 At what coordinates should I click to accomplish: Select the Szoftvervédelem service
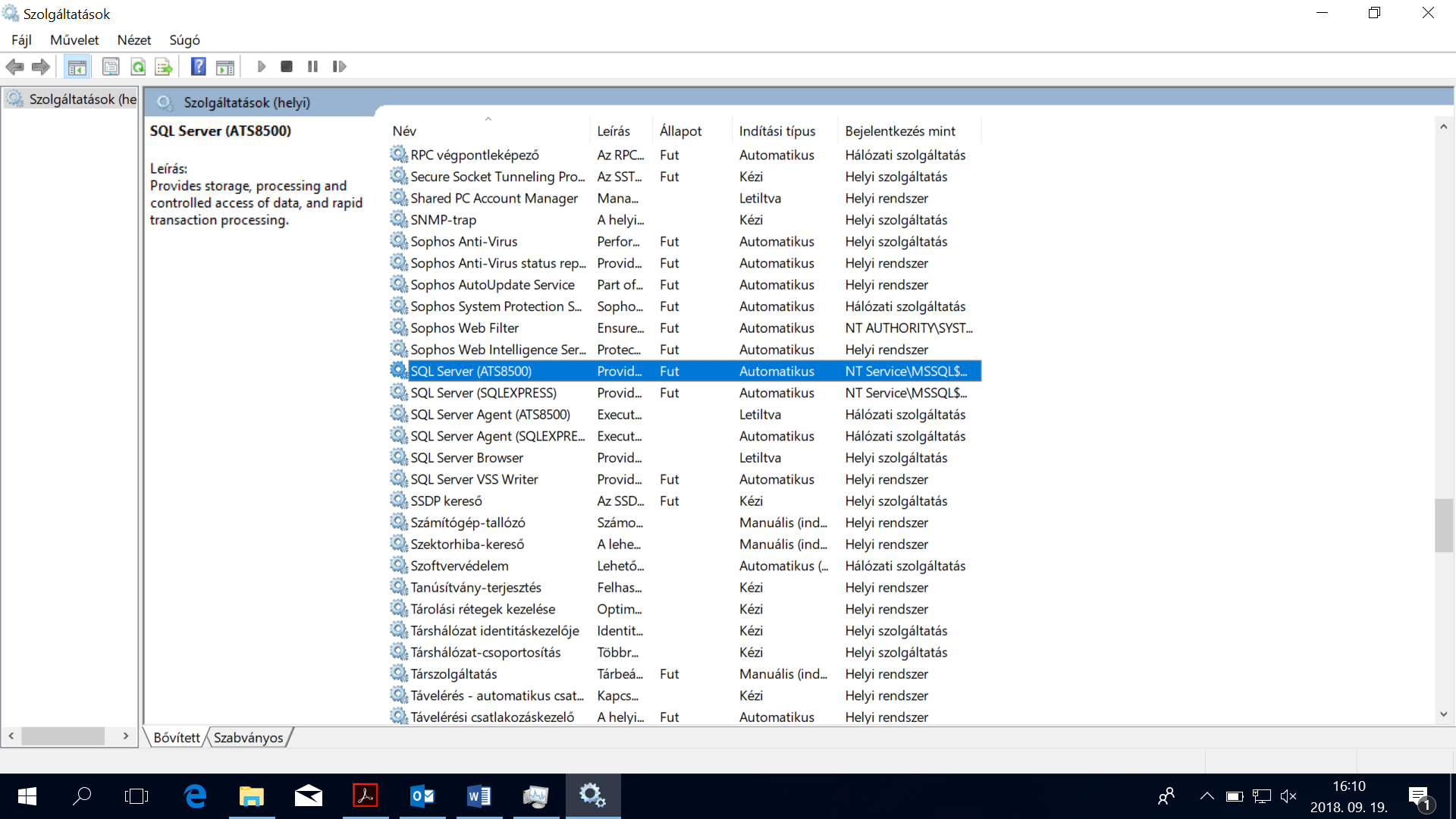pos(685,566)
